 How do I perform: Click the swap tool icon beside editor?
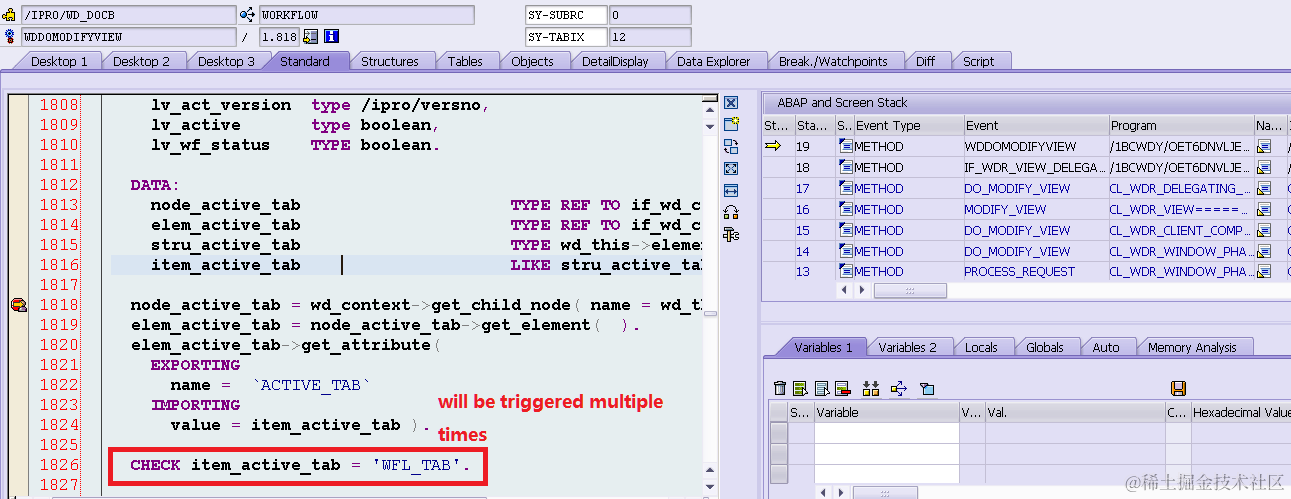pos(731,146)
